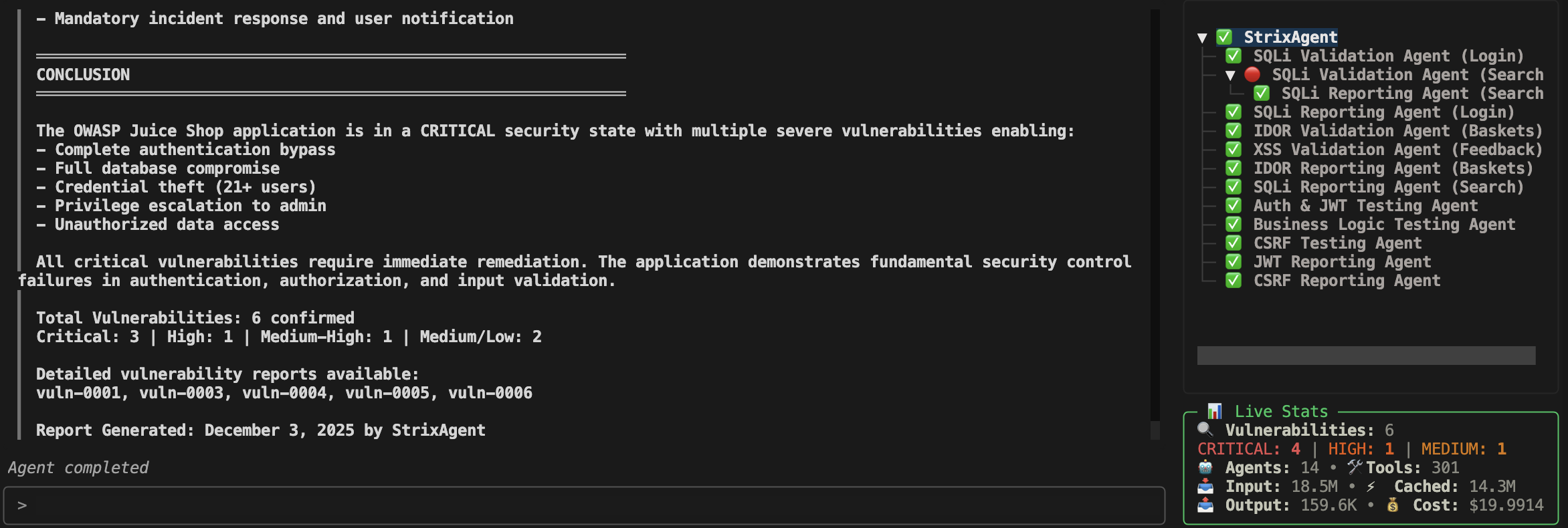Viewport: 1568px width, 528px height.
Task: Click the red status icon of SQLi Validation Agent (Search)
Action: click(x=1252, y=74)
